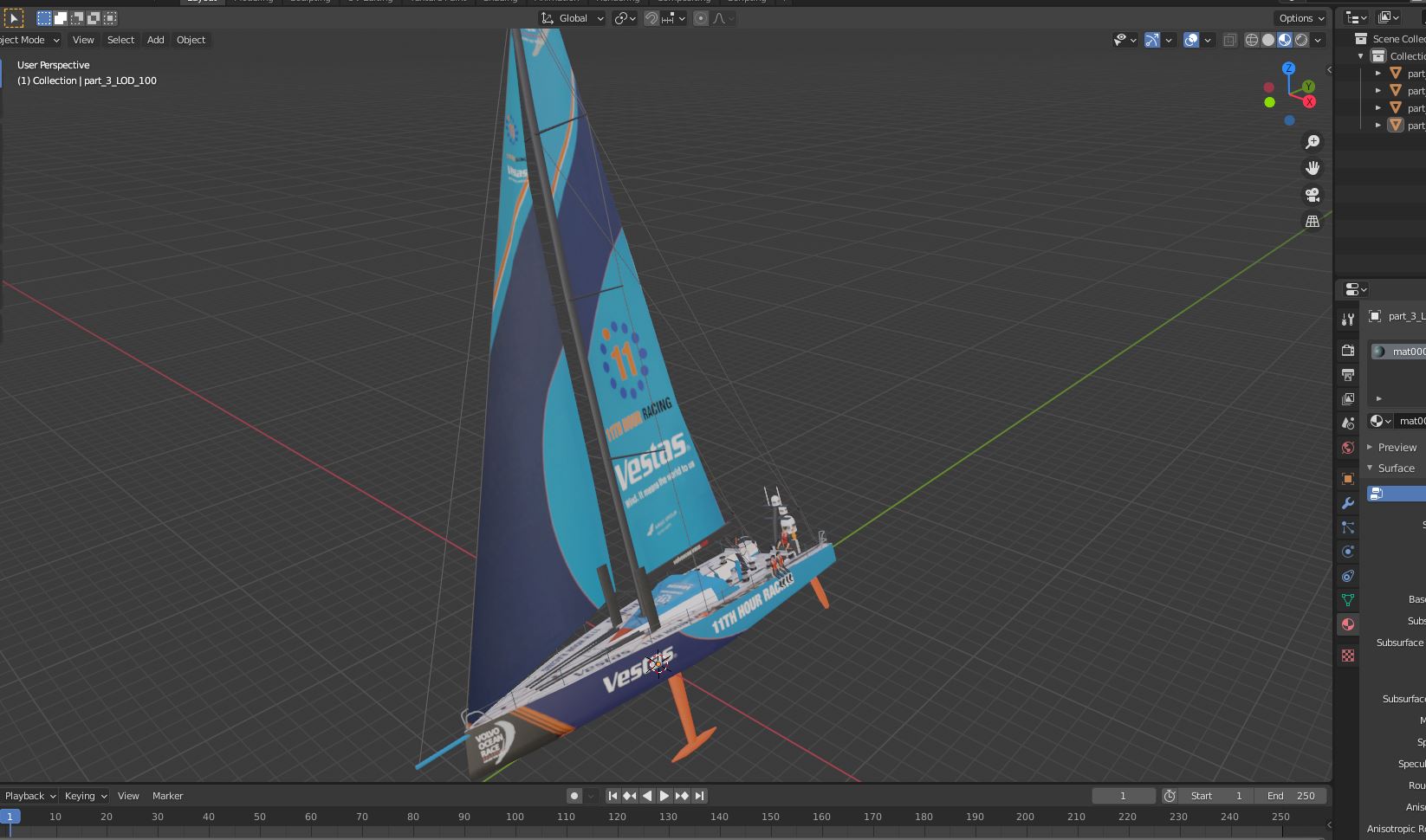Click the Zoom viewport magnifier icon
This screenshot has width=1426, height=840.
point(1313,141)
